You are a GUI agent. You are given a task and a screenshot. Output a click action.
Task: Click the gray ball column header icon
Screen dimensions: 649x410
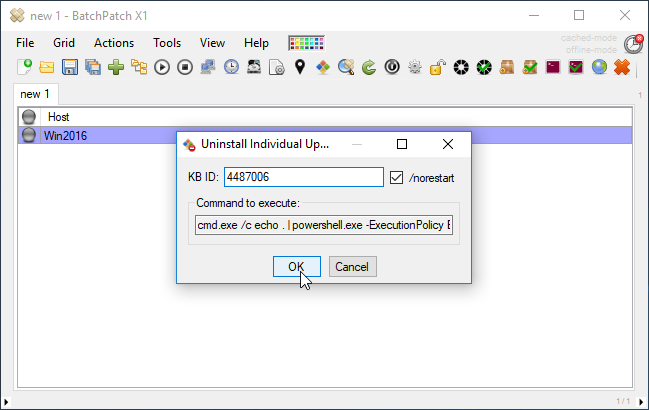click(x=29, y=117)
